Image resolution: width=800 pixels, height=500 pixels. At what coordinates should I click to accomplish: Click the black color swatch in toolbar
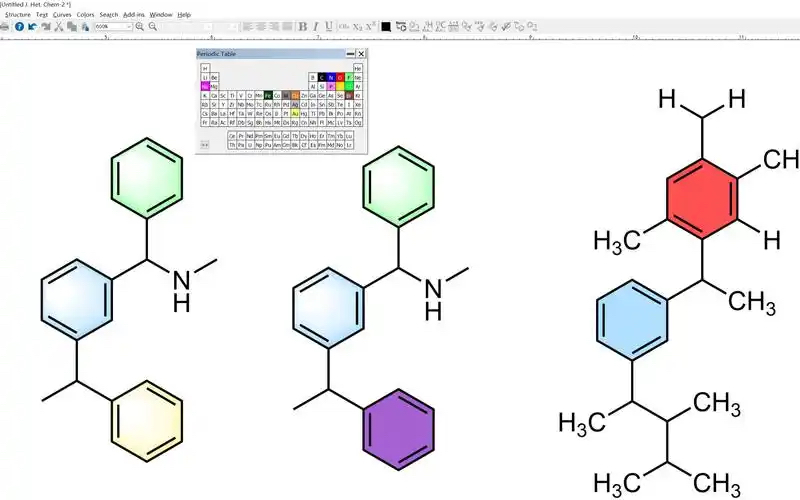386,26
